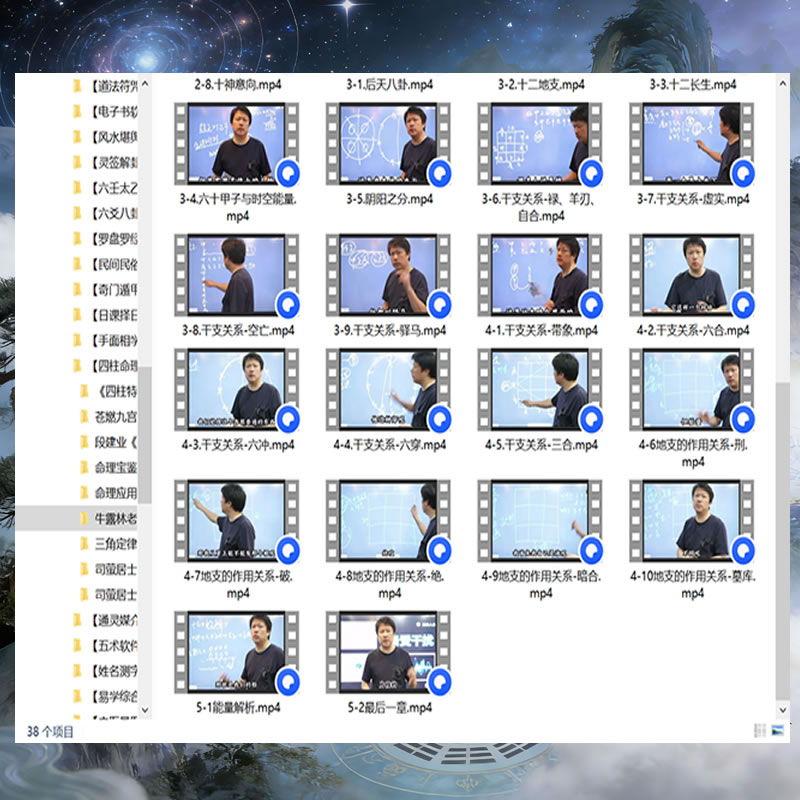Screen dimensions: 800x800
Task: Select the 3-8.干支关系-空亡.mp4 file icon
Action: click(236, 275)
